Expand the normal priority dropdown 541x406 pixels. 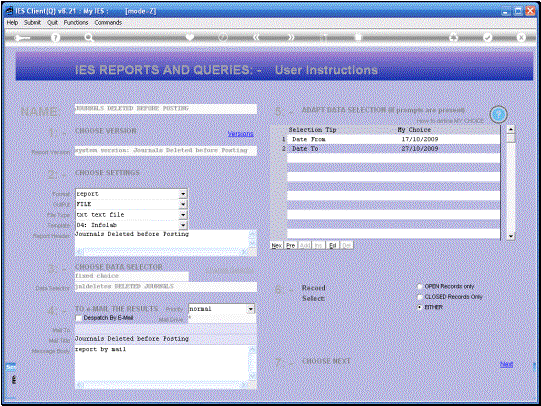(x=251, y=309)
